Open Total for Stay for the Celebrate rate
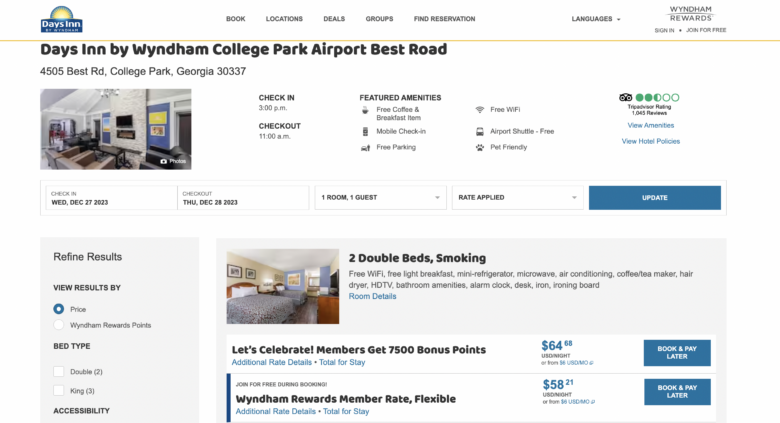This screenshot has height=423, width=780. [x=342, y=362]
